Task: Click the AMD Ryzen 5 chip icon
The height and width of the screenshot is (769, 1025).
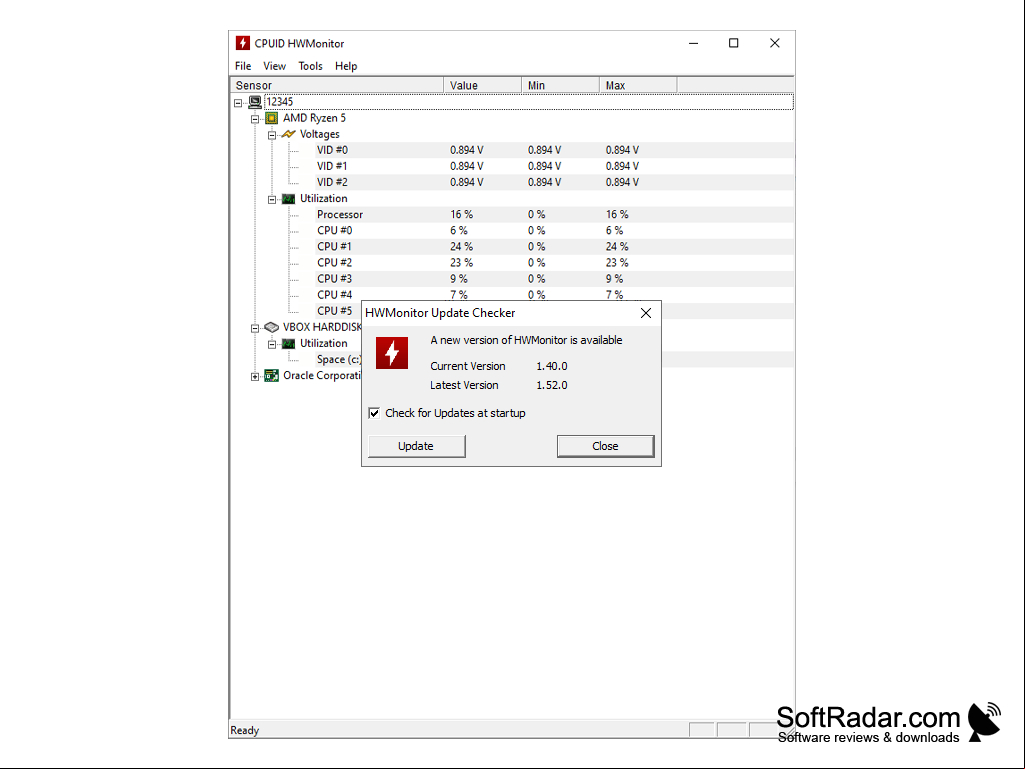Action: click(x=271, y=118)
